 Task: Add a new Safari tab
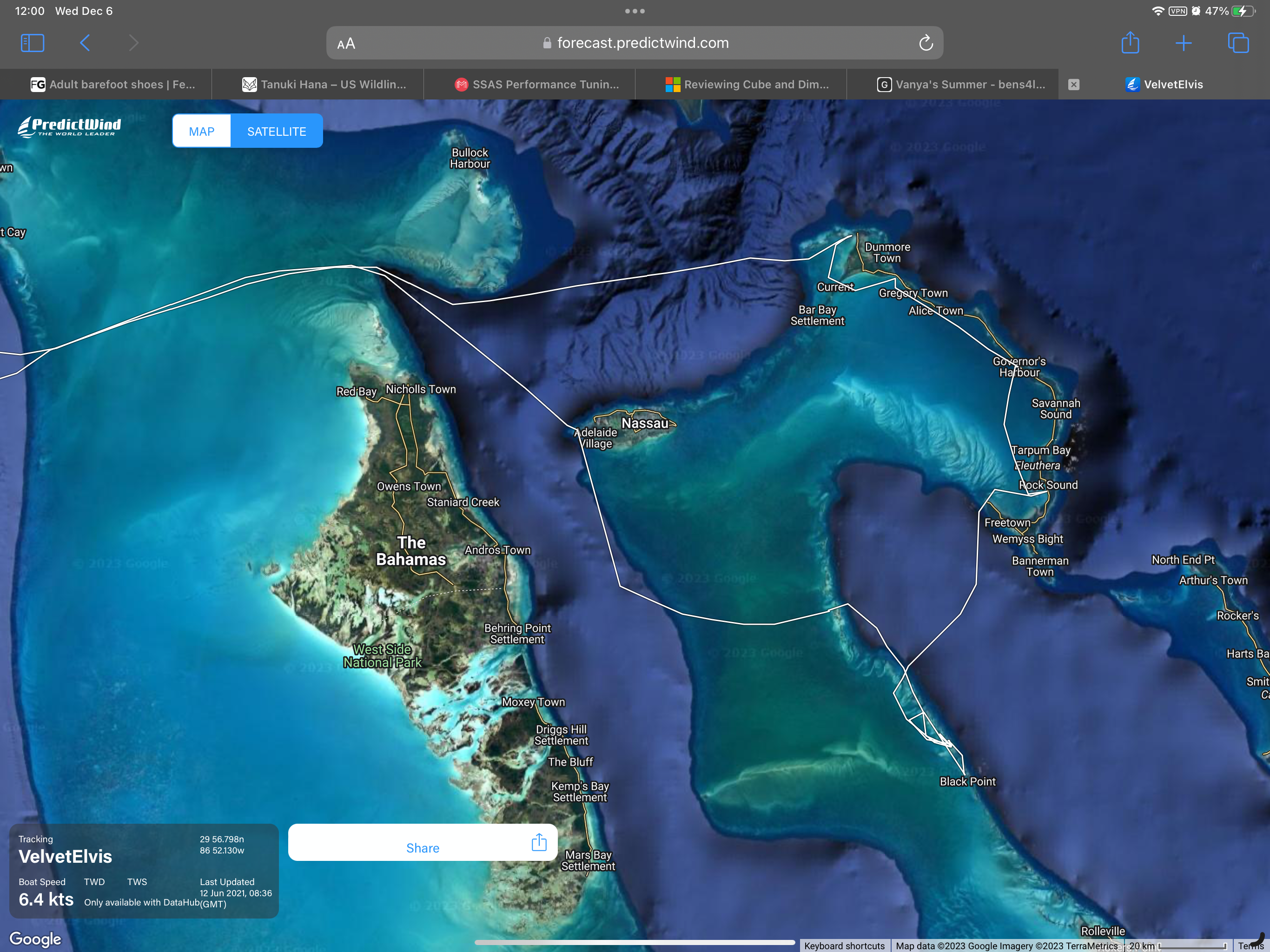point(1184,43)
